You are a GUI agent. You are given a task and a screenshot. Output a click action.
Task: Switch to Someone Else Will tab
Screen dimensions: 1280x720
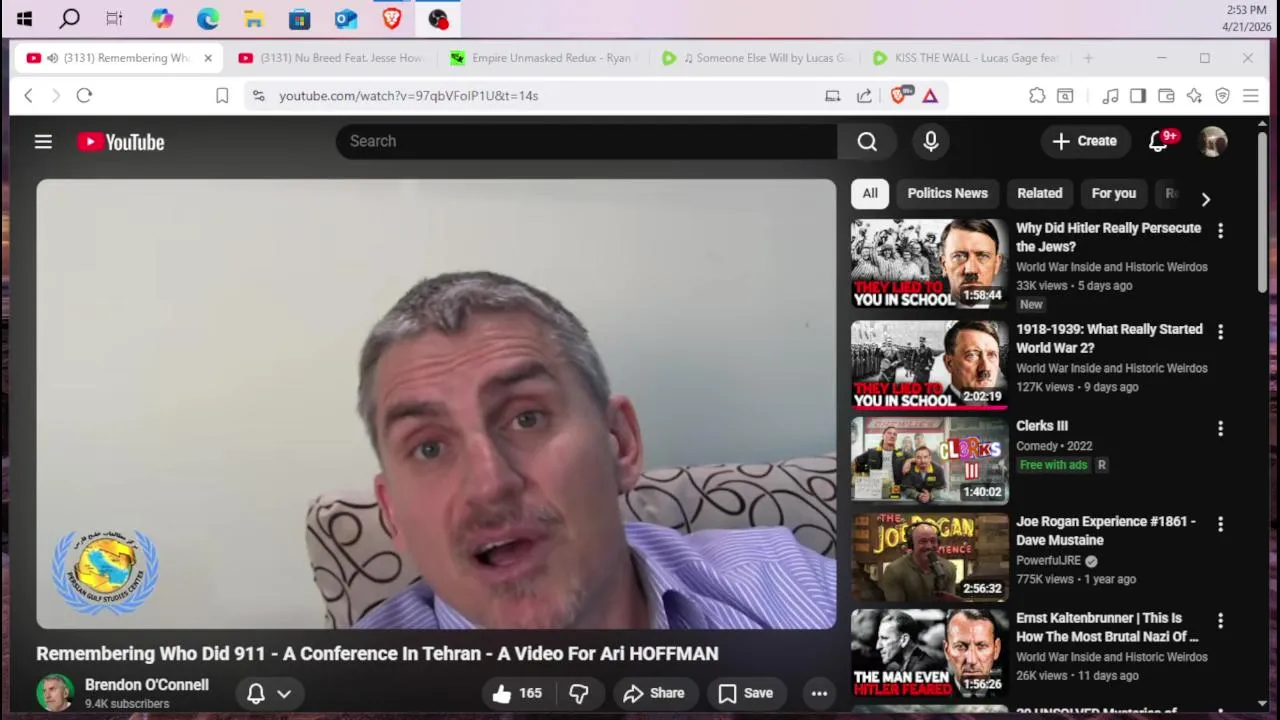coord(755,58)
